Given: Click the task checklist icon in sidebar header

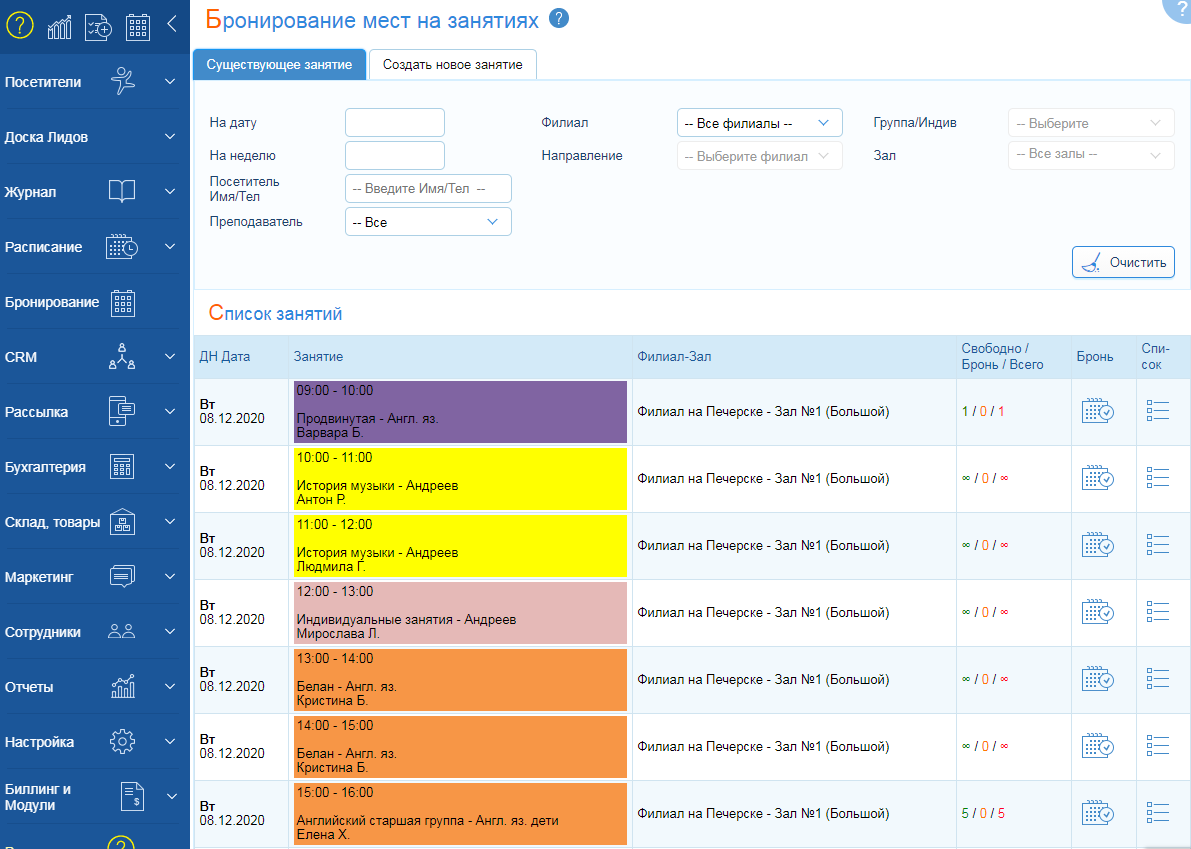Looking at the screenshot, I should (x=98, y=27).
